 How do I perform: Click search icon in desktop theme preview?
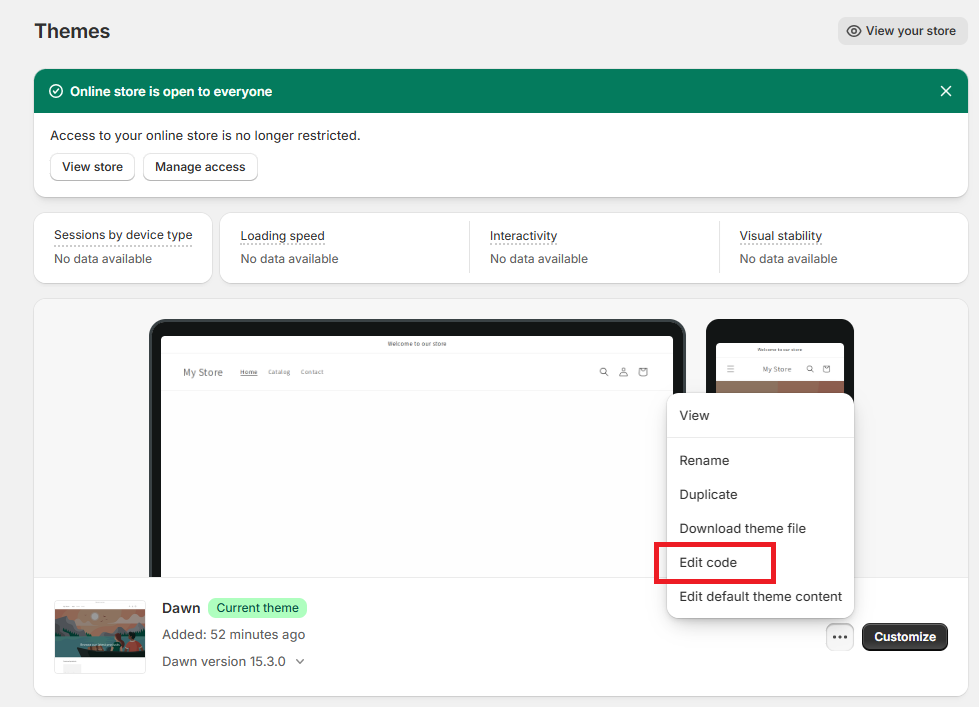tap(604, 372)
